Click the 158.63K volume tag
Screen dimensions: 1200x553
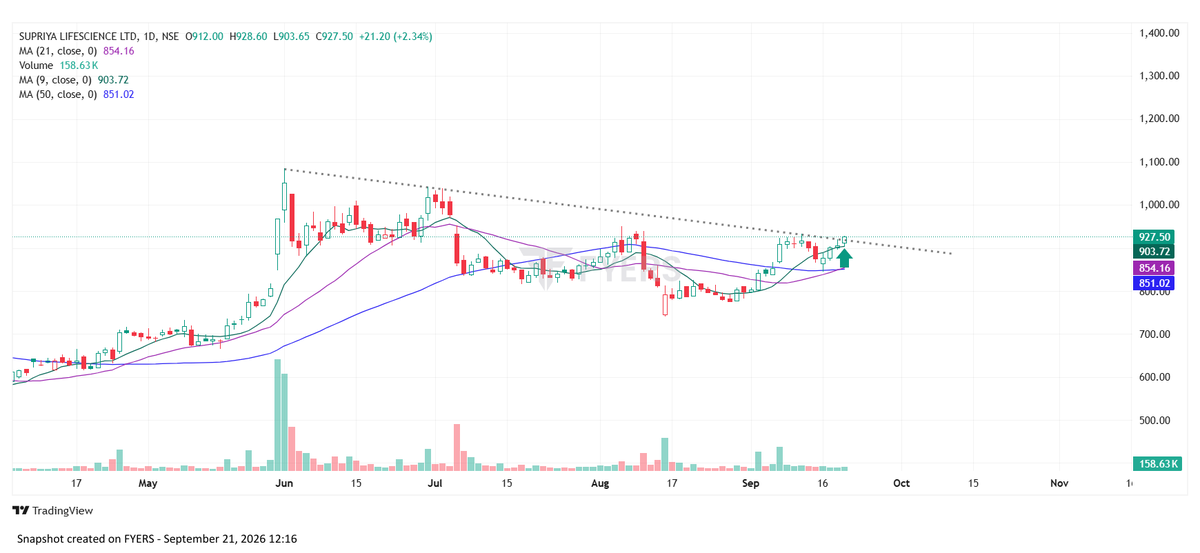click(x=1158, y=464)
